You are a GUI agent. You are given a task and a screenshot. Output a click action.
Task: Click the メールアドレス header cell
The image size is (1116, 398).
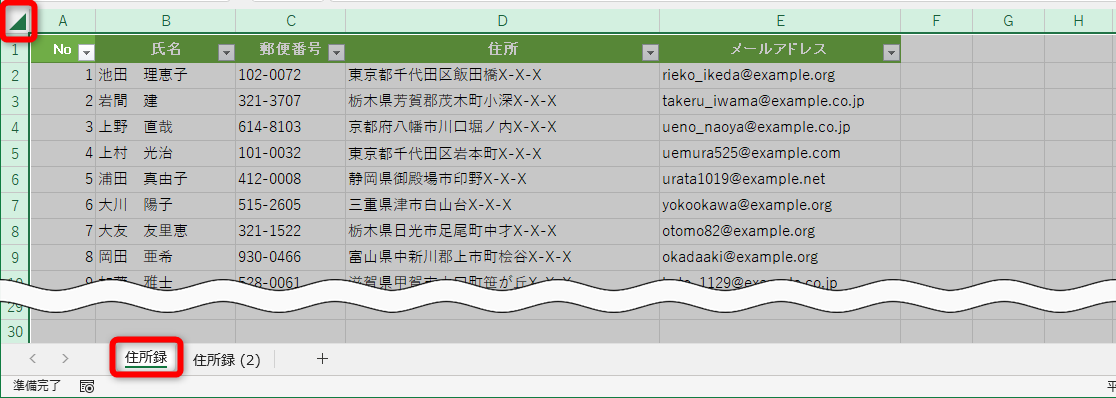coord(780,49)
